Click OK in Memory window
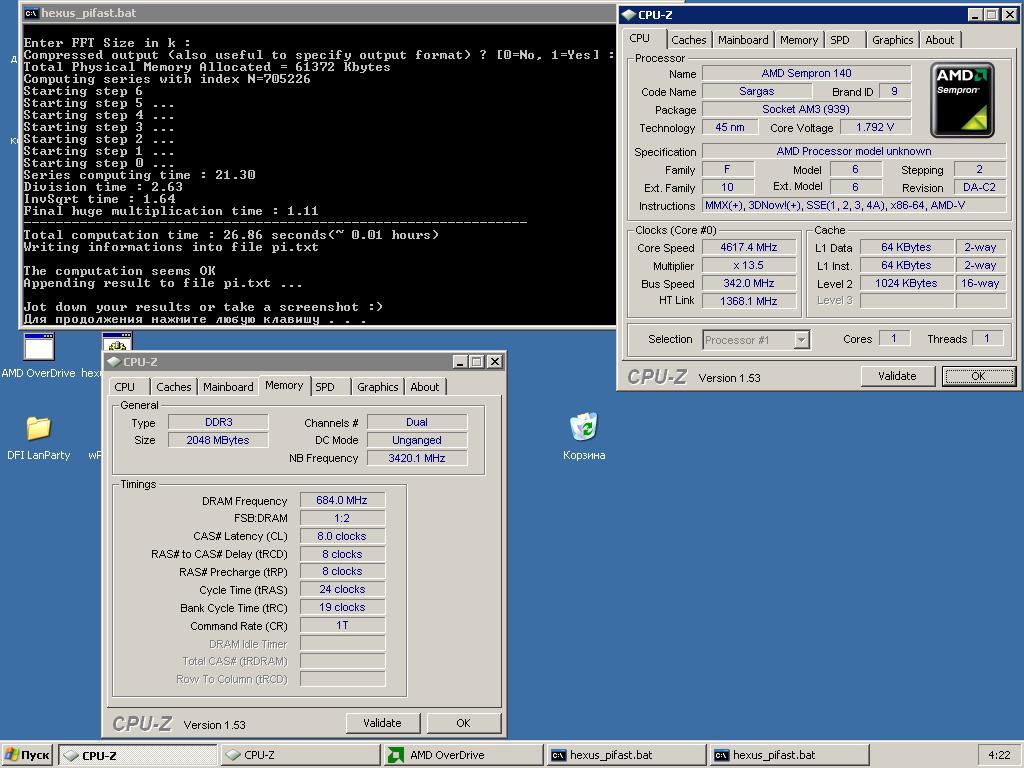Screen dimensions: 1024x768 [x=463, y=723]
